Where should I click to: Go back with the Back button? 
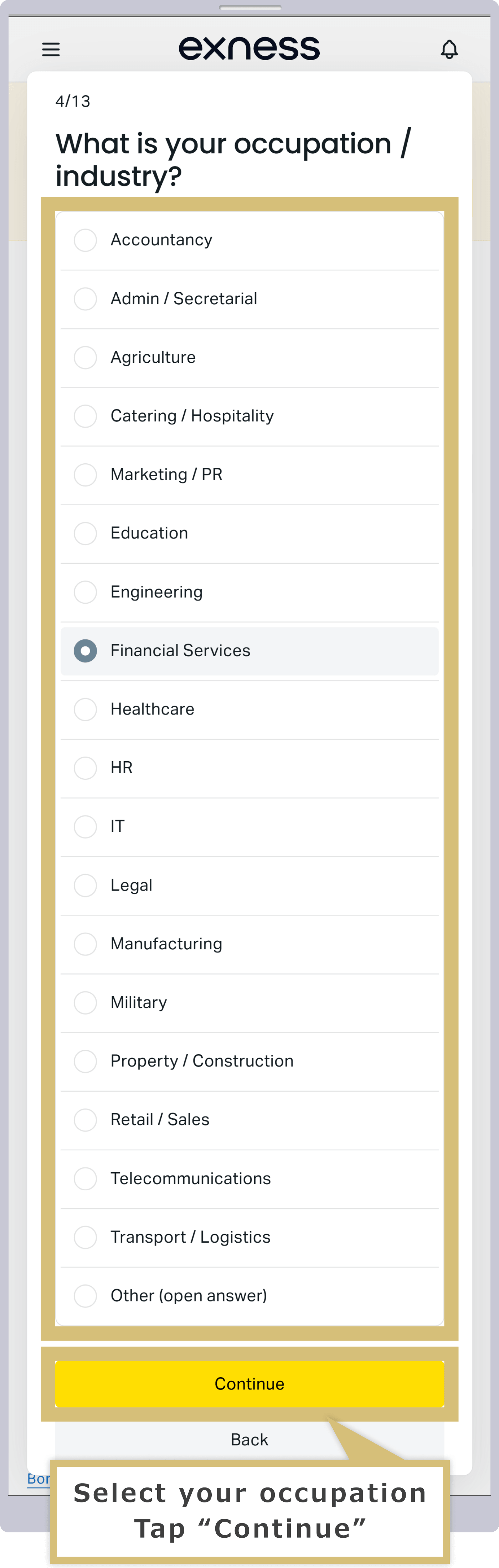coord(249,1440)
